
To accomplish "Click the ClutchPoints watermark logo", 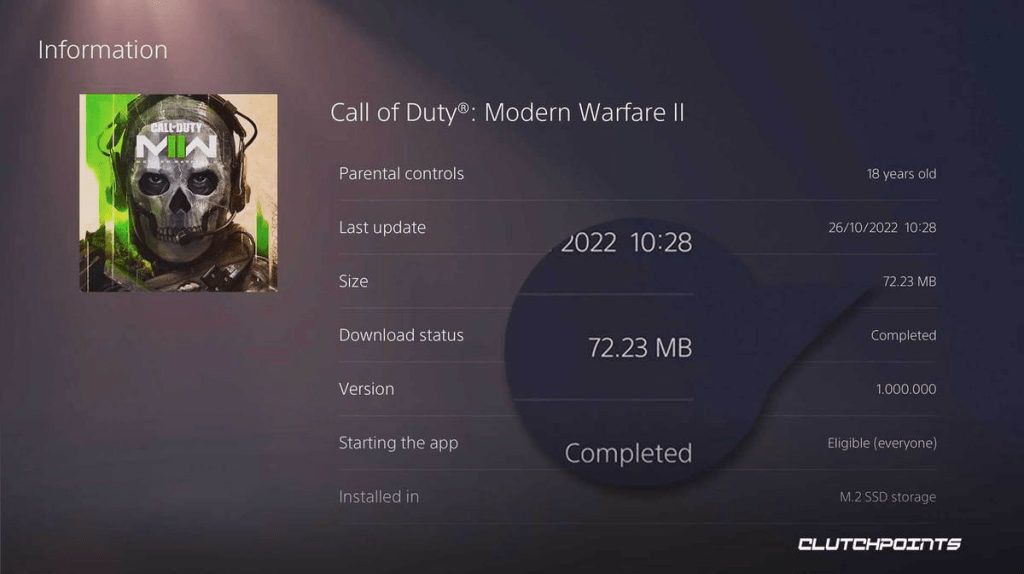I will (x=879, y=544).
